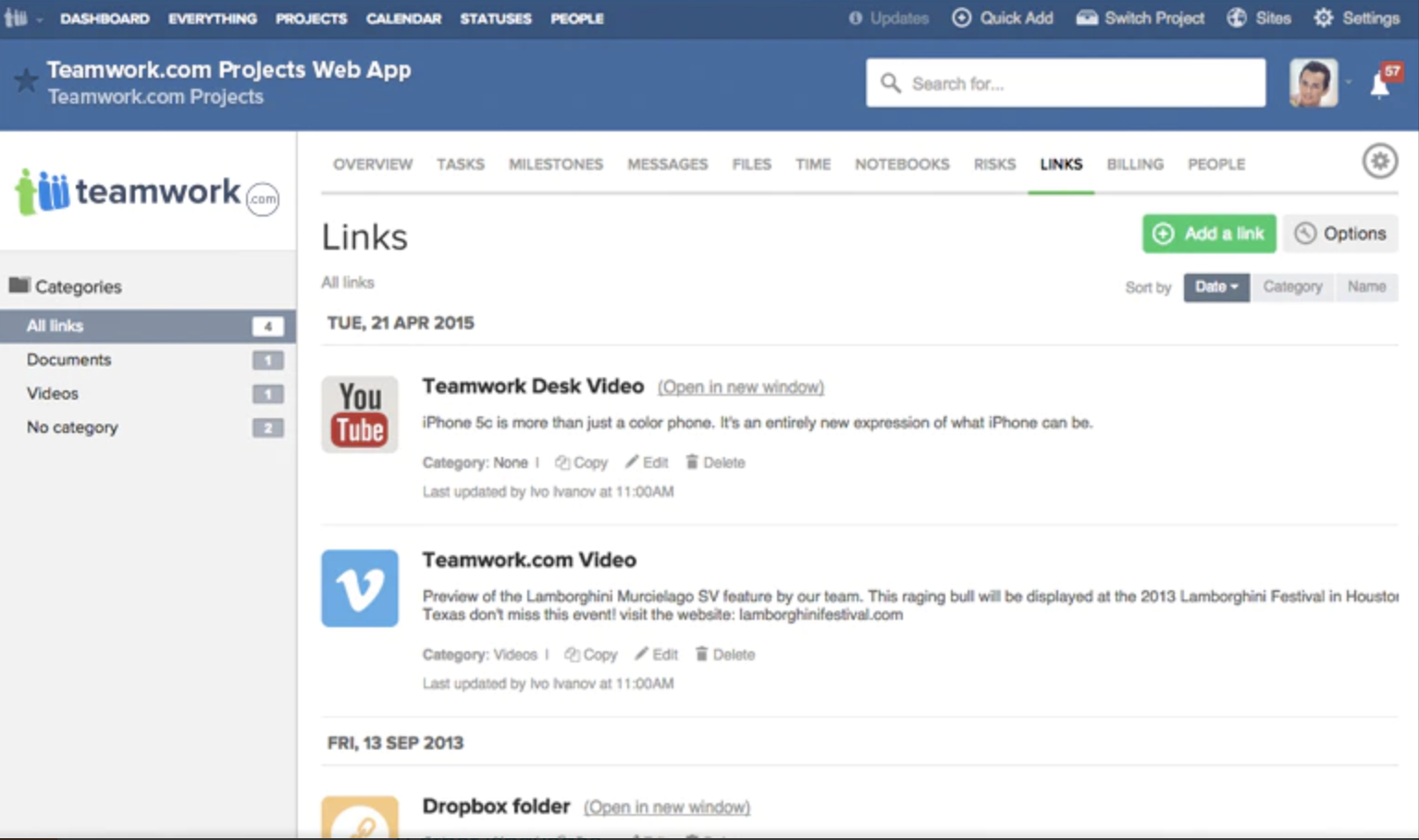Switch to the Tasks tab
This screenshot has width=1419, height=840.
pos(461,165)
